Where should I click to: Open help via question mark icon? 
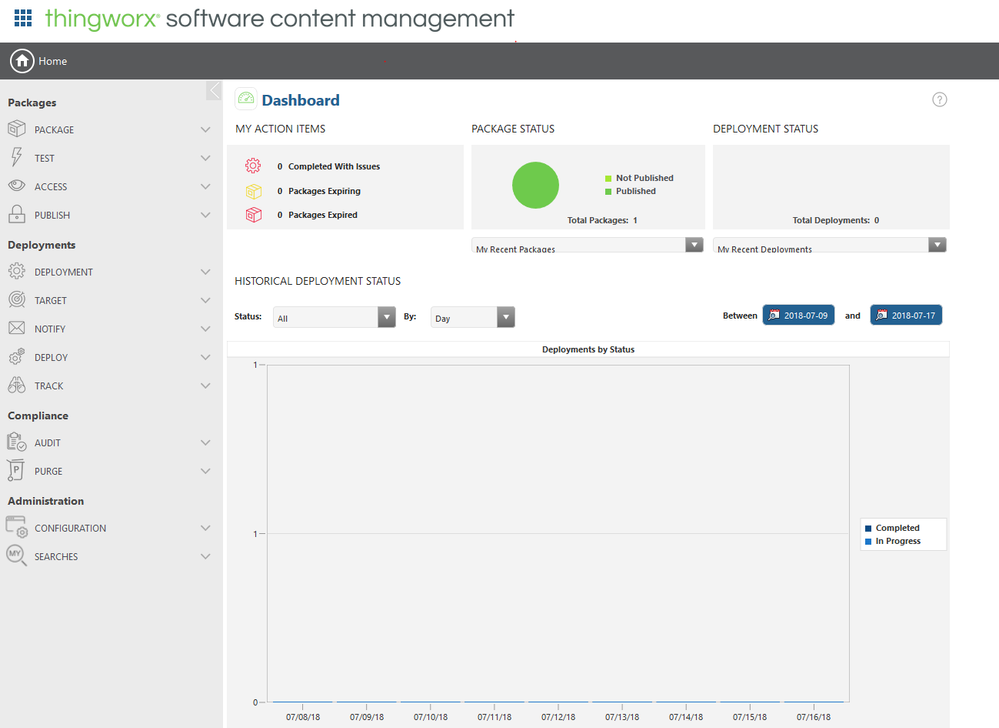(x=939, y=99)
